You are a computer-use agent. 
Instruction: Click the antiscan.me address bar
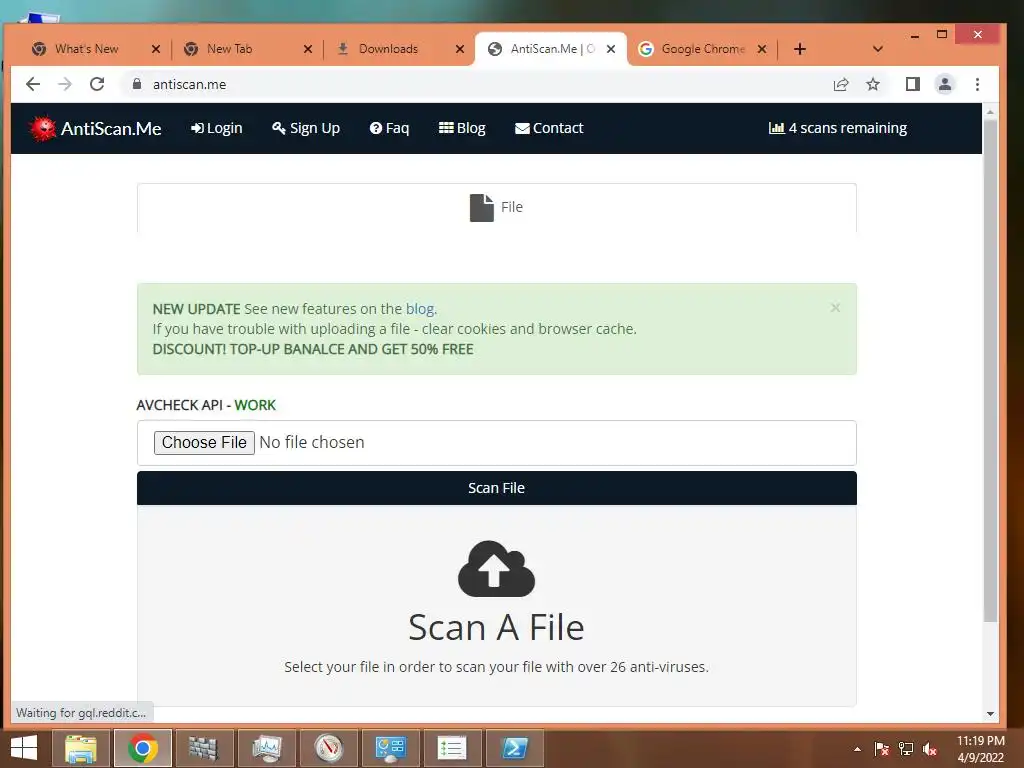click(x=477, y=84)
